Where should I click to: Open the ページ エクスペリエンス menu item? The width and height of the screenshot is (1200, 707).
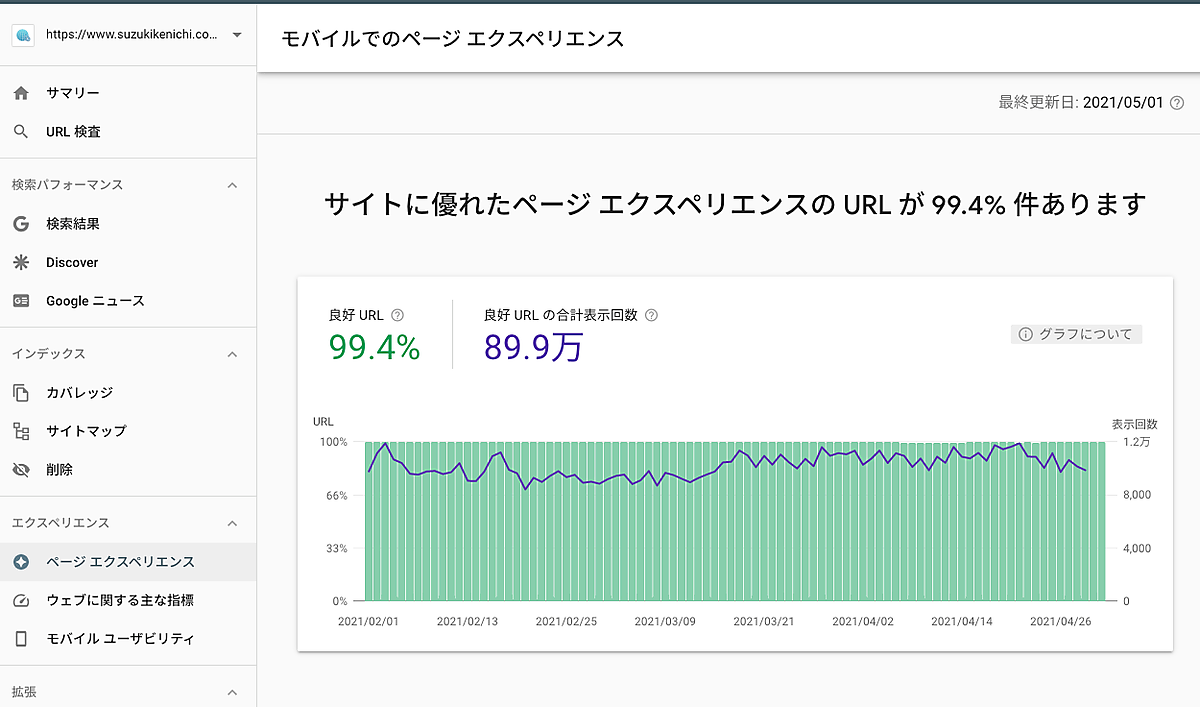pyautogui.click(x=120, y=562)
